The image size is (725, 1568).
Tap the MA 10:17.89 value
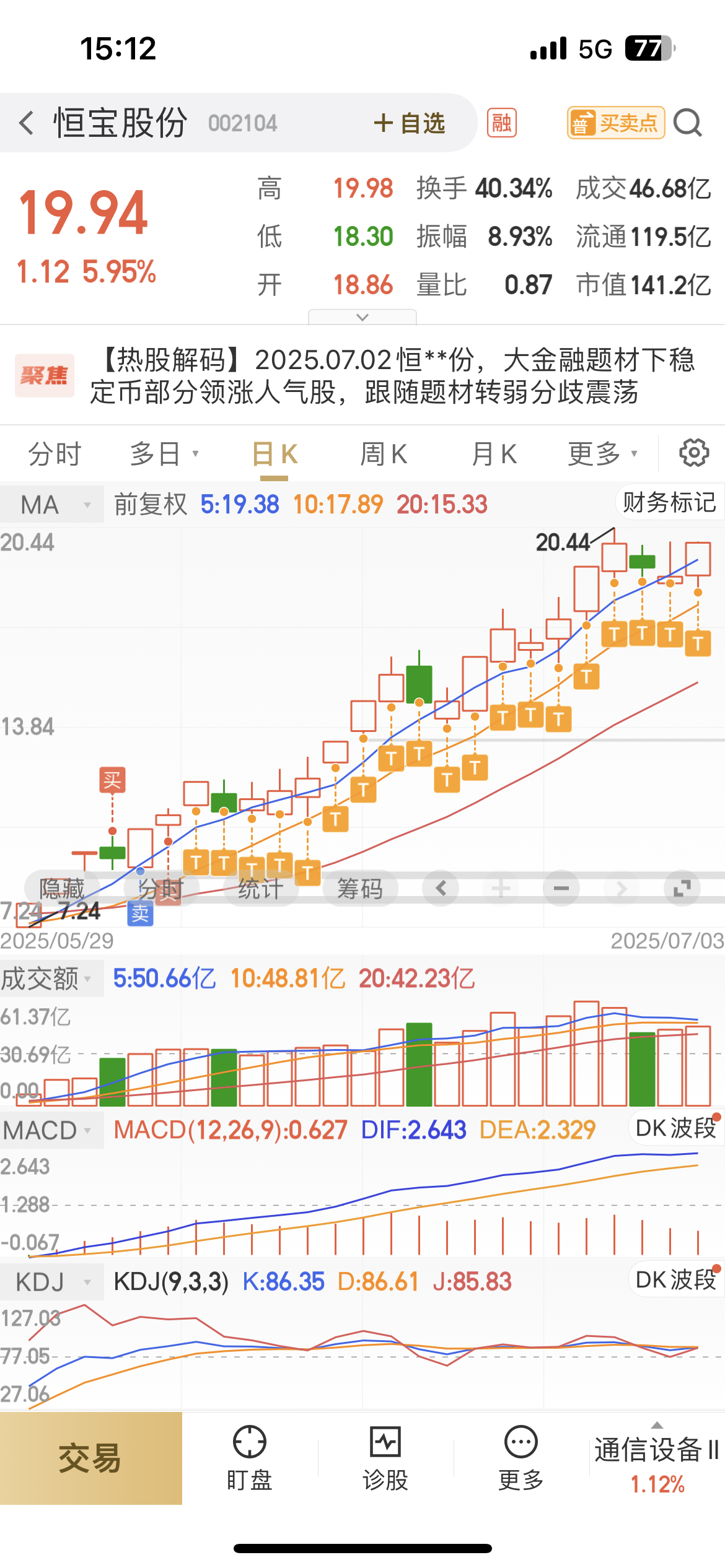[x=338, y=504]
